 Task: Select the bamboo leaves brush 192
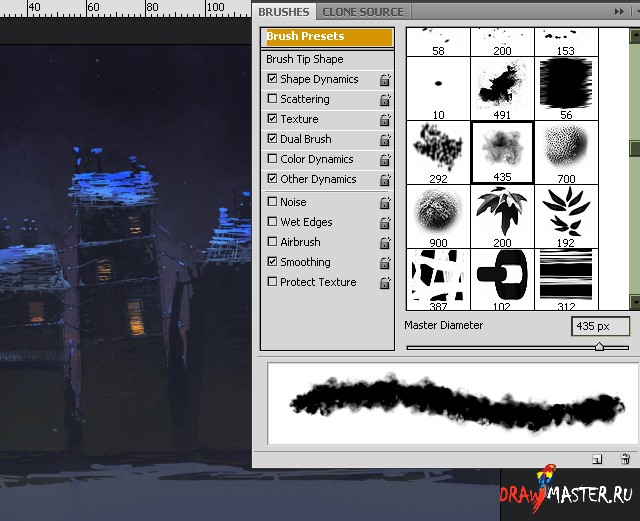point(566,216)
